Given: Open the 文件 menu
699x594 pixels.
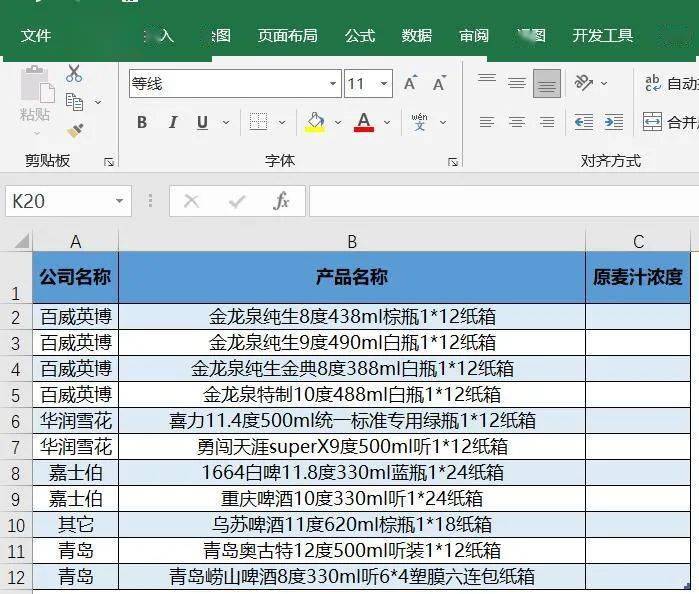Looking at the screenshot, I should [x=36, y=35].
